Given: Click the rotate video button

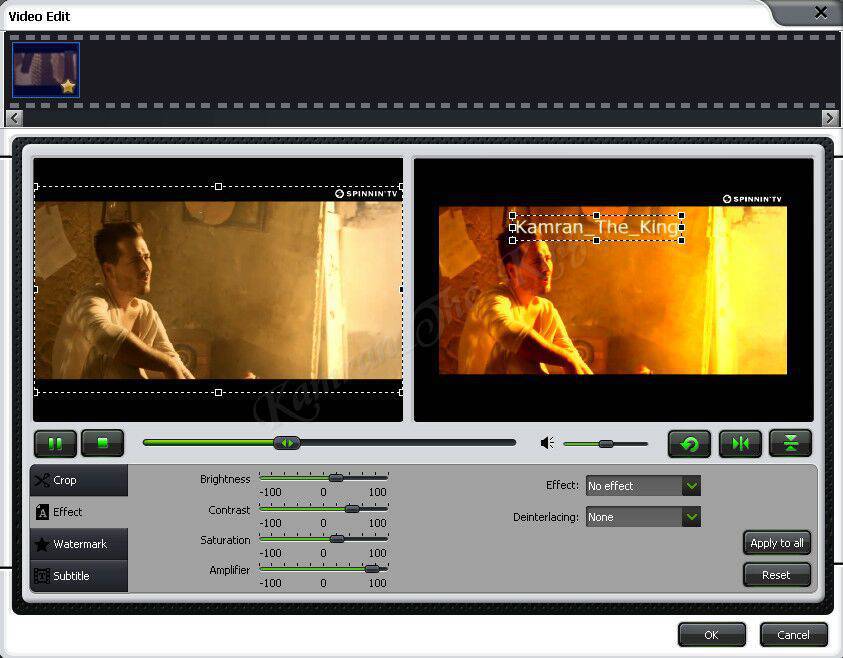Looking at the screenshot, I should [x=689, y=444].
